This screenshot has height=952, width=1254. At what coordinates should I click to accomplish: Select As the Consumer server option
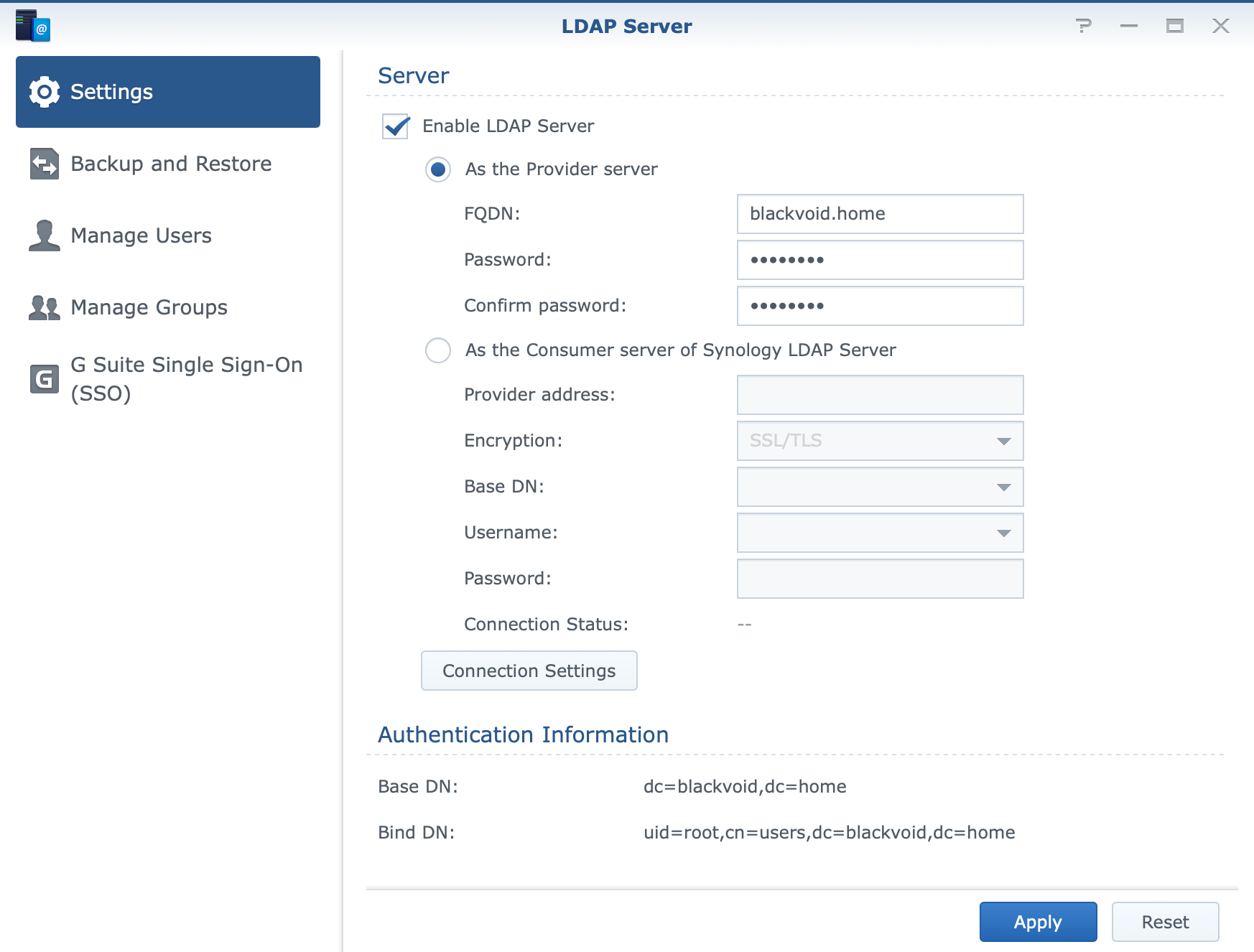tap(438, 350)
